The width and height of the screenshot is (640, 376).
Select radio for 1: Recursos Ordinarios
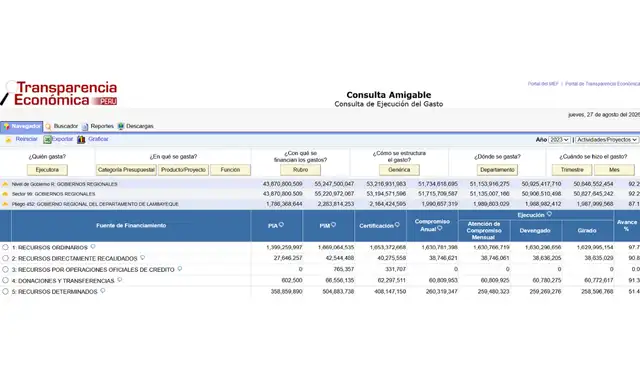coord(5,247)
